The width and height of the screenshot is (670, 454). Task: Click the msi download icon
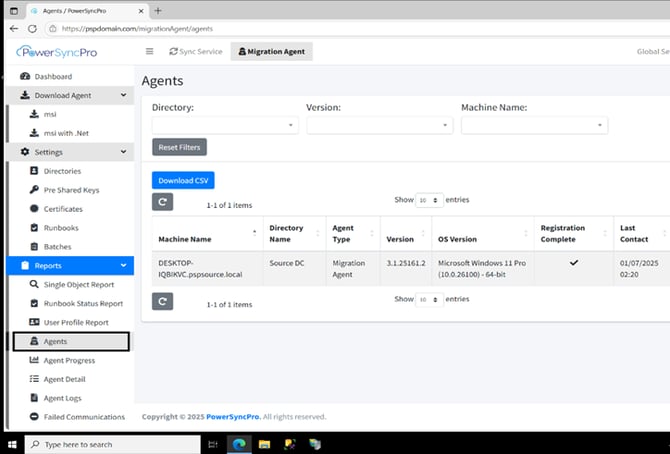[34, 114]
